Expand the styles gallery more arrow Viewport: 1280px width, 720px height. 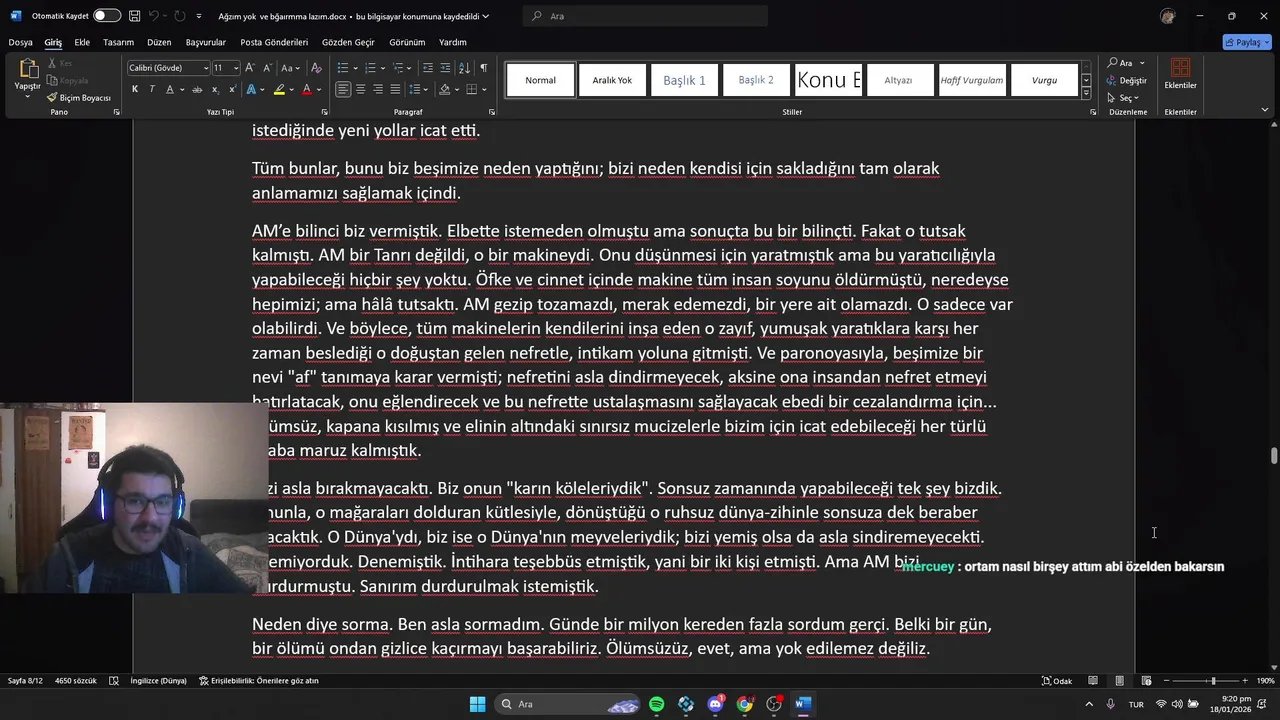tap(1086, 94)
